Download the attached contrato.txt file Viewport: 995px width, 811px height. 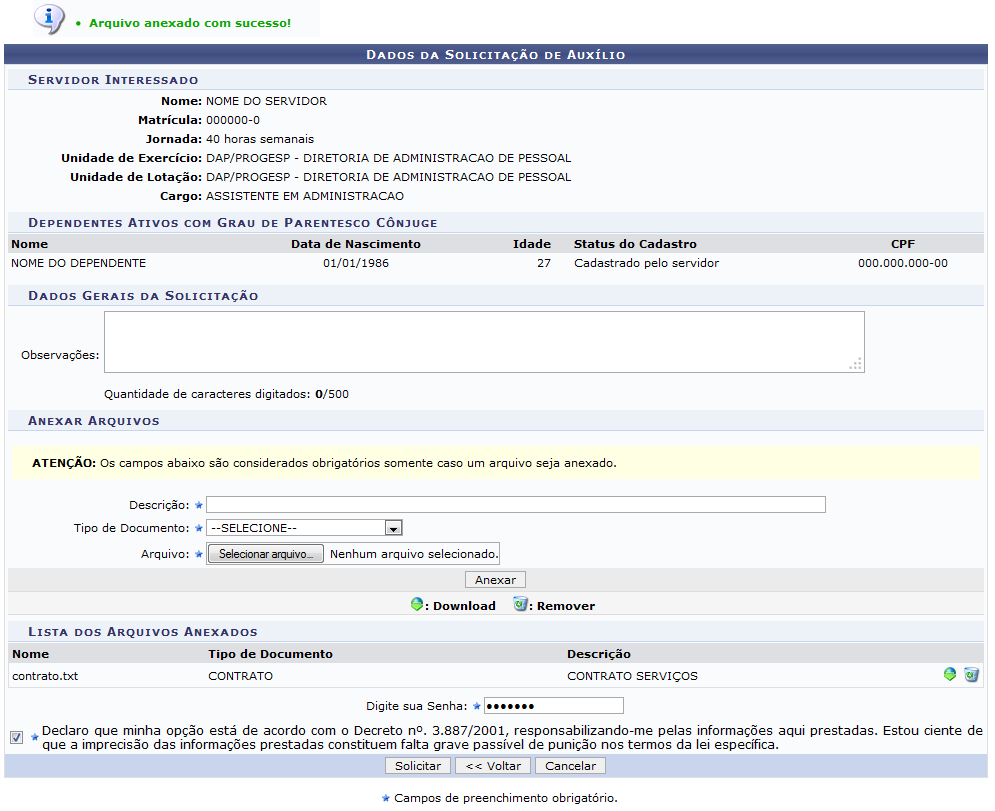point(950,675)
